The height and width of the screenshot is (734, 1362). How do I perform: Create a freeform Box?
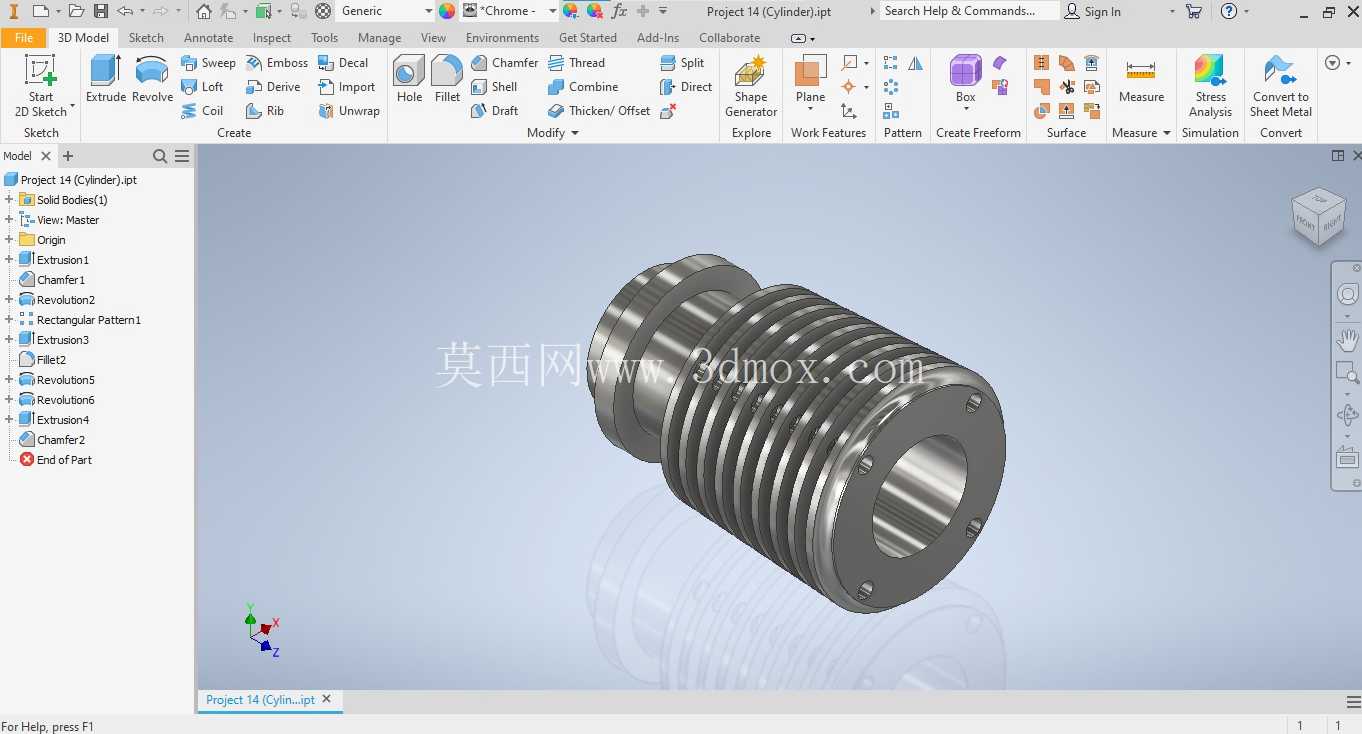click(x=965, y=80)
